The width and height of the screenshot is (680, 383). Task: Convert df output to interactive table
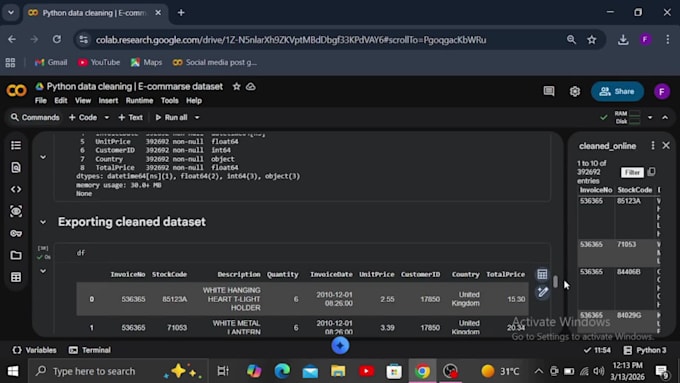tap(542, 274)
